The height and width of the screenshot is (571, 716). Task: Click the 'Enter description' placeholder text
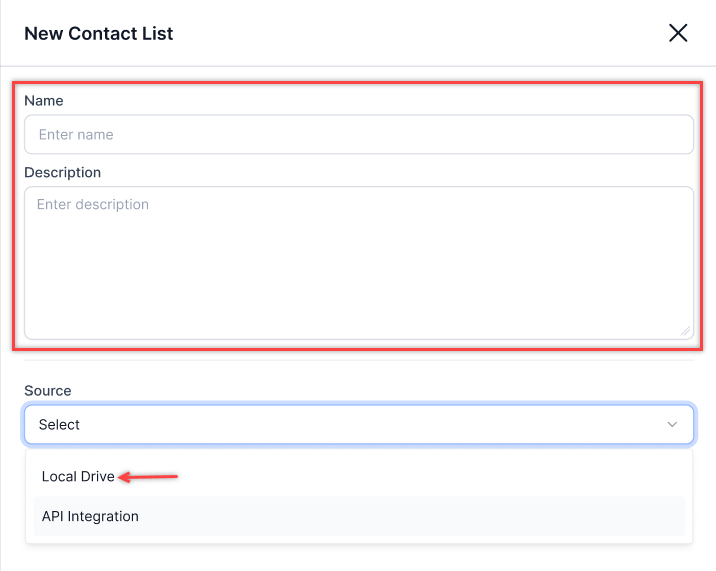pos(93,204)
